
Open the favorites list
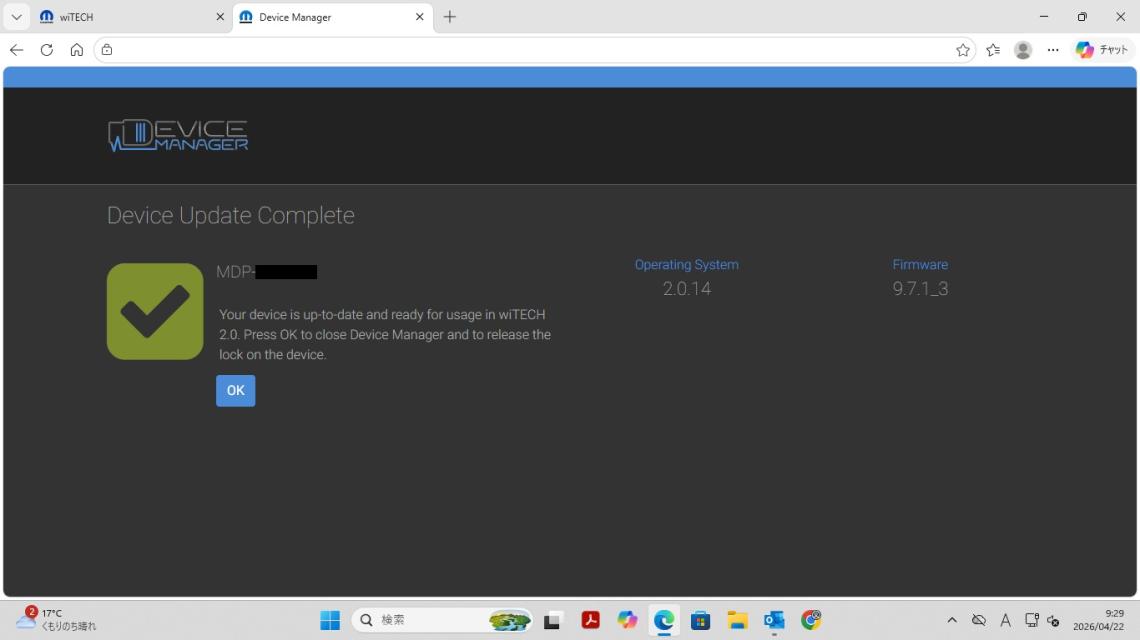[x=992, y=50]
